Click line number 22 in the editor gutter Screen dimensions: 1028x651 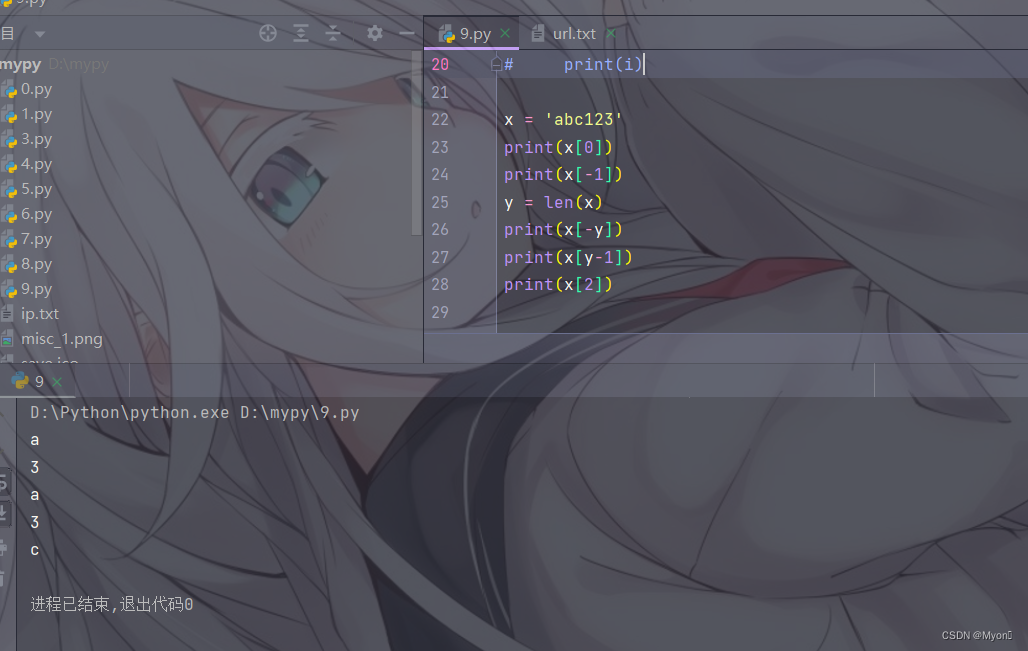coord(440,119)
